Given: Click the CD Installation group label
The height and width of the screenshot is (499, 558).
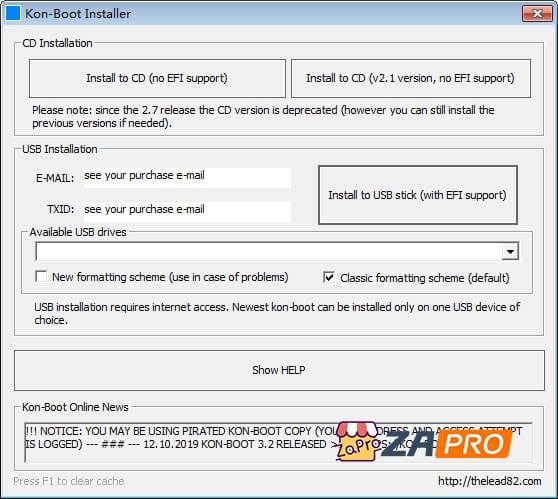Looking at the screenshot, I should pyautogui.click(x=57, y=43).
